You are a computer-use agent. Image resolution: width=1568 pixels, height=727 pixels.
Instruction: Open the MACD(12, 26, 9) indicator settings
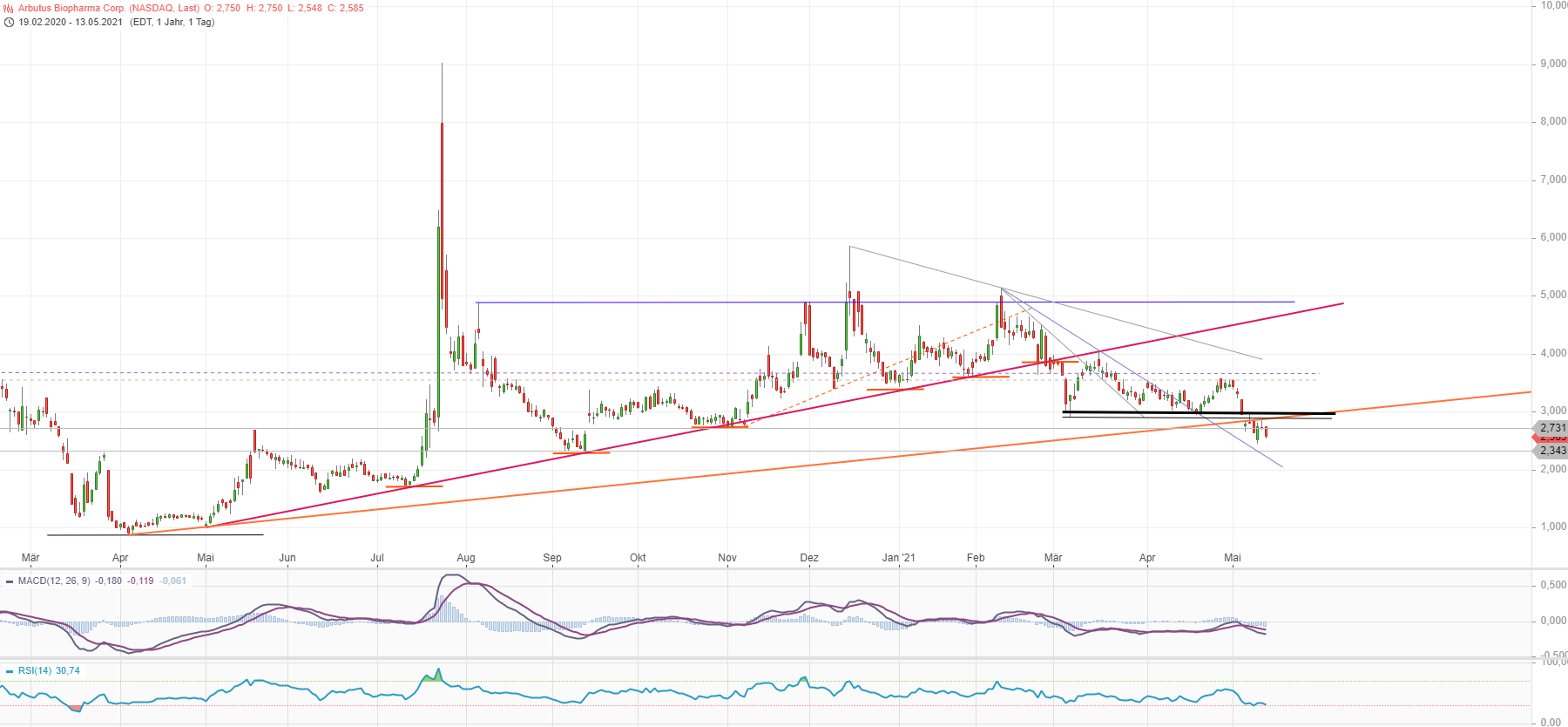(54, 581)
